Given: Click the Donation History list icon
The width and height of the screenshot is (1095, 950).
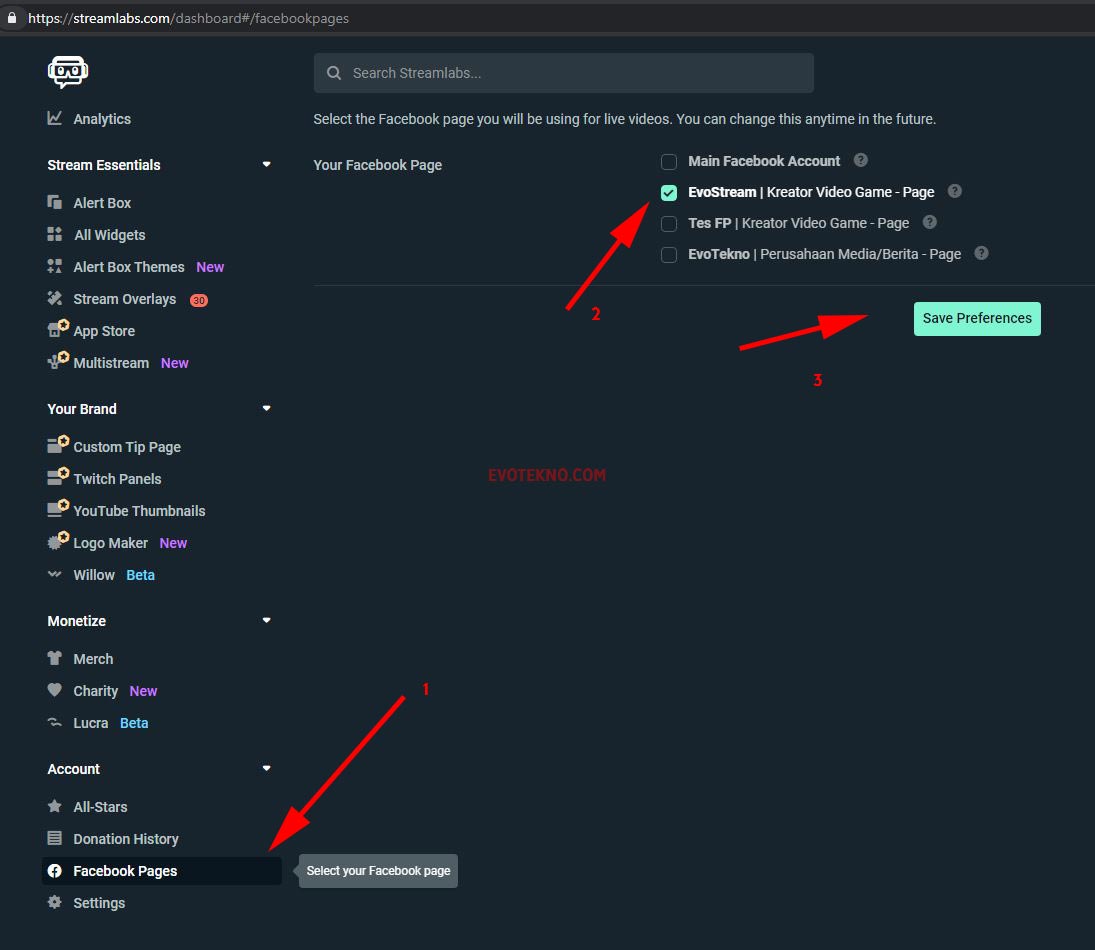Looking at the screenshot, I should pyautogui.click(x=54, y=838).
